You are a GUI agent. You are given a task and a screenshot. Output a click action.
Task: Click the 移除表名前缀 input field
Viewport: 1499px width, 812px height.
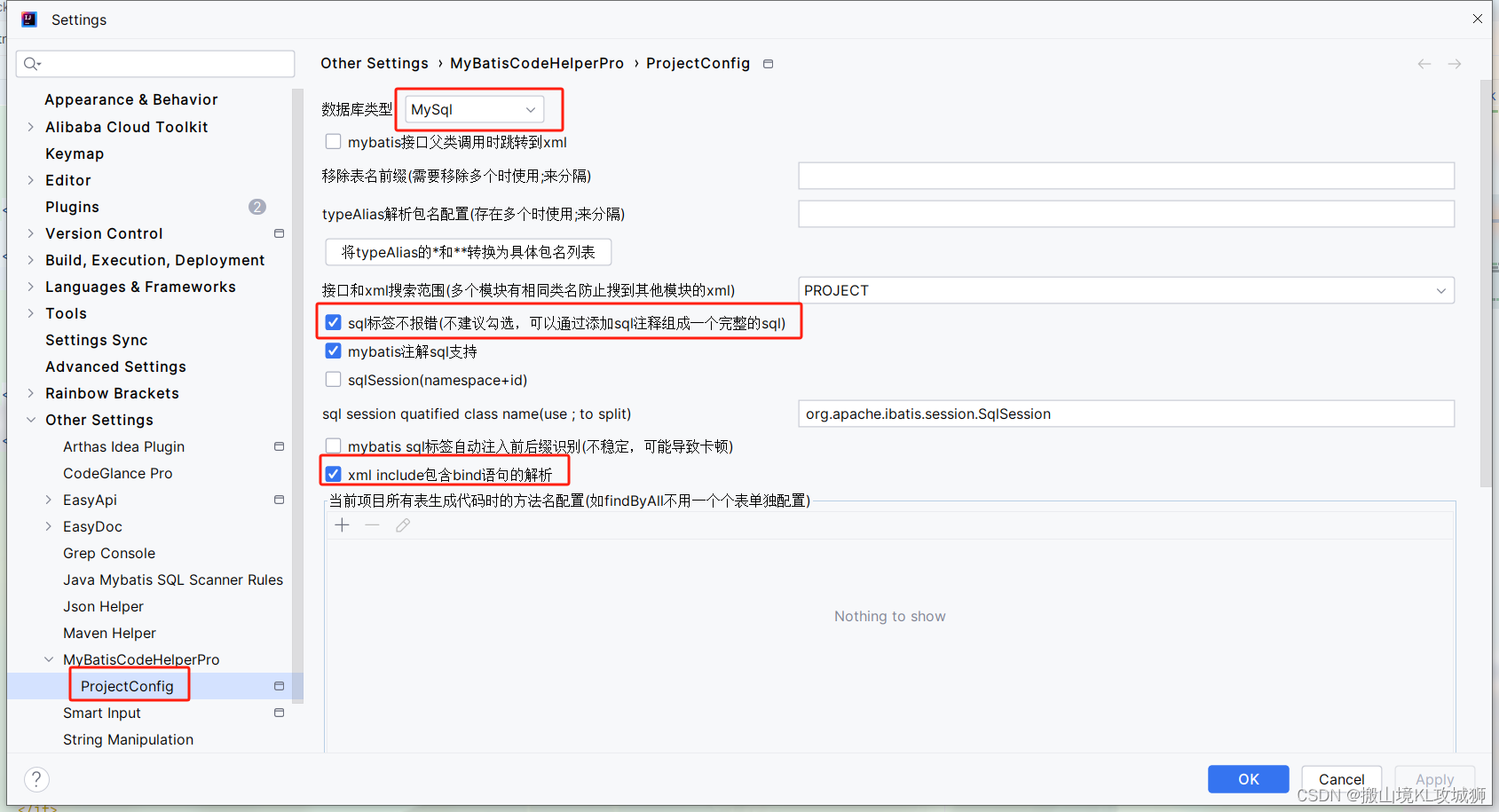(1126, 176)
